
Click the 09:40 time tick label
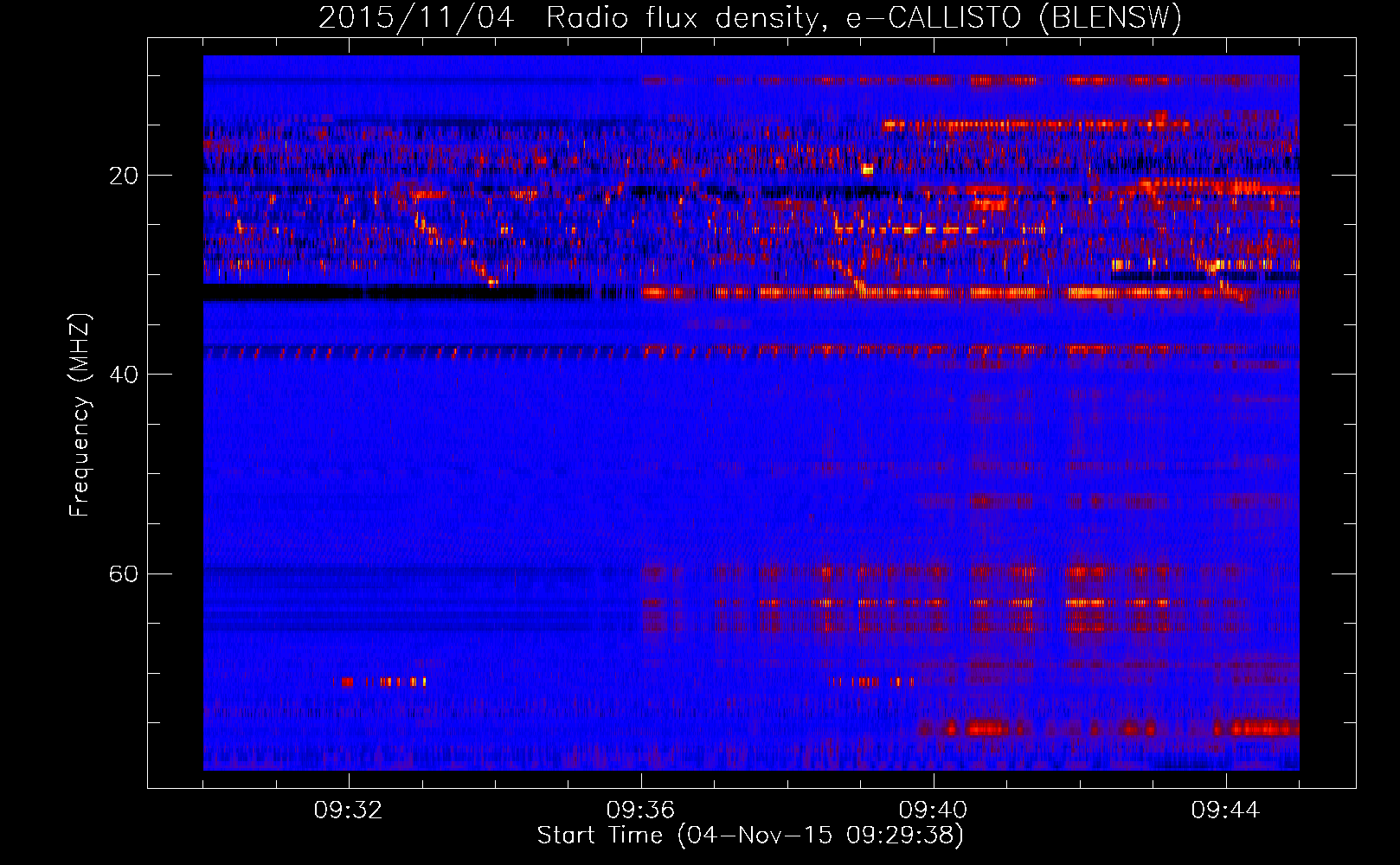pyautogui.click(x=934, y=811)
